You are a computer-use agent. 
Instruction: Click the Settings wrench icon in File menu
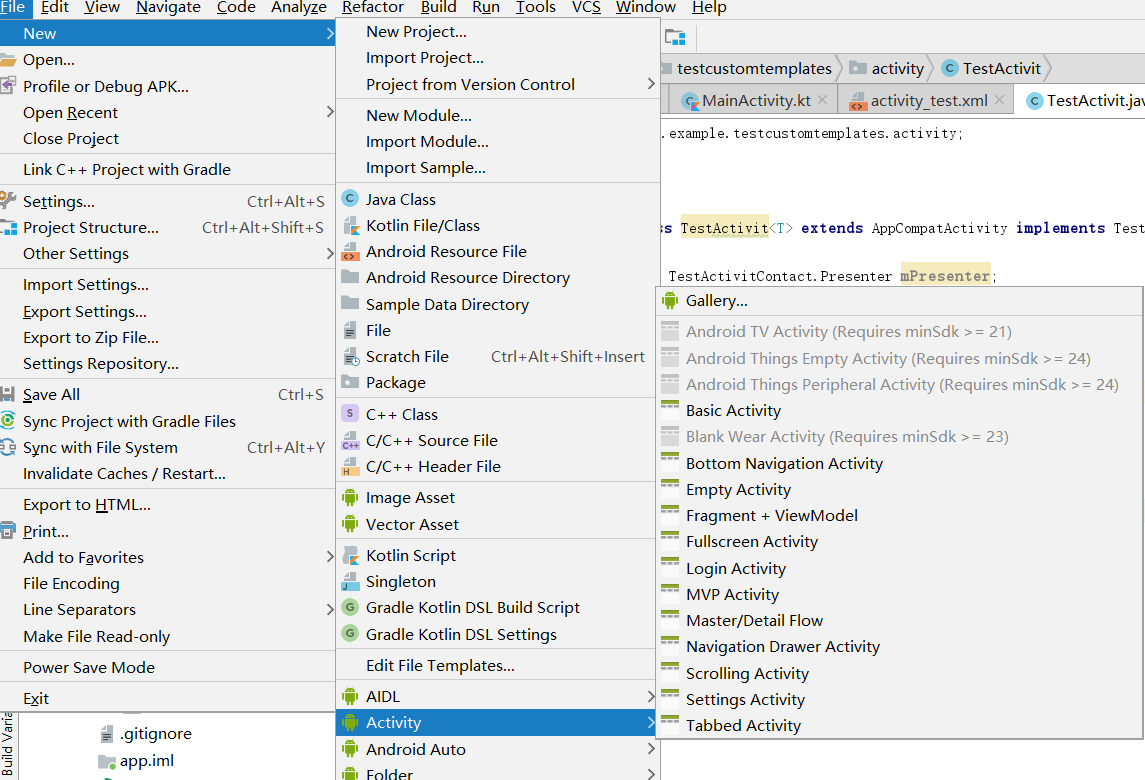click(x=8, y=200)
